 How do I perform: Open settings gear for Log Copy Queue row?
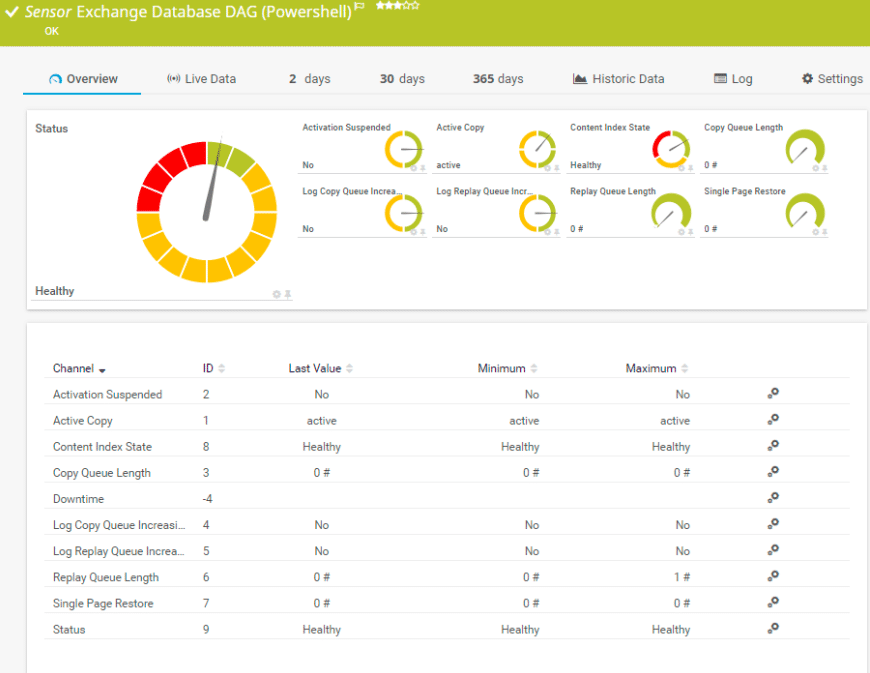pyautogui.click(x=773, y=524)
